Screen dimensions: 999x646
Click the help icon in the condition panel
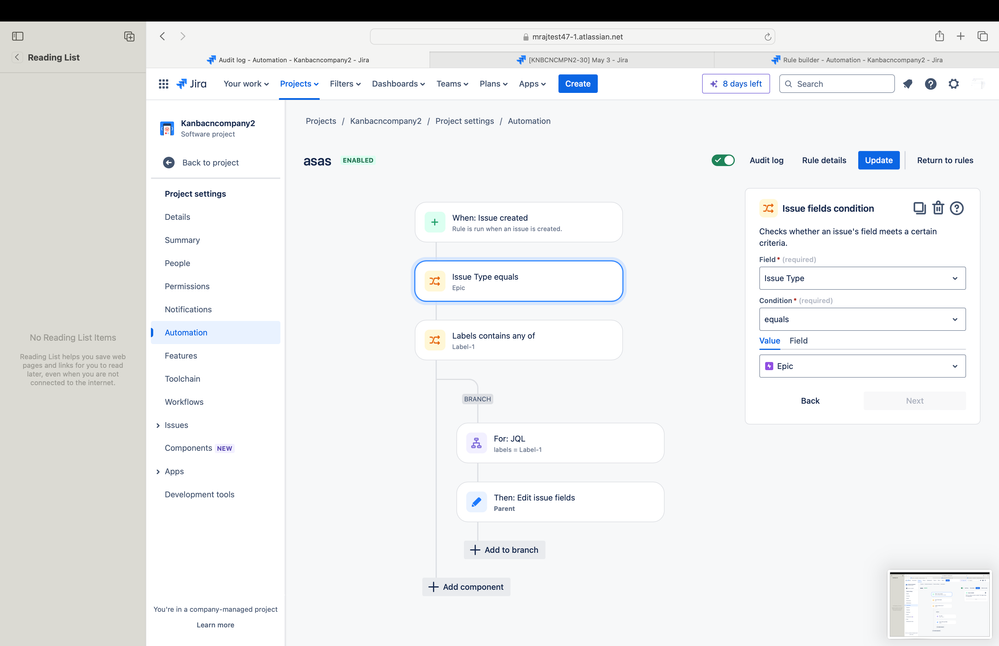pyautogui.click(x=957, y=208)
